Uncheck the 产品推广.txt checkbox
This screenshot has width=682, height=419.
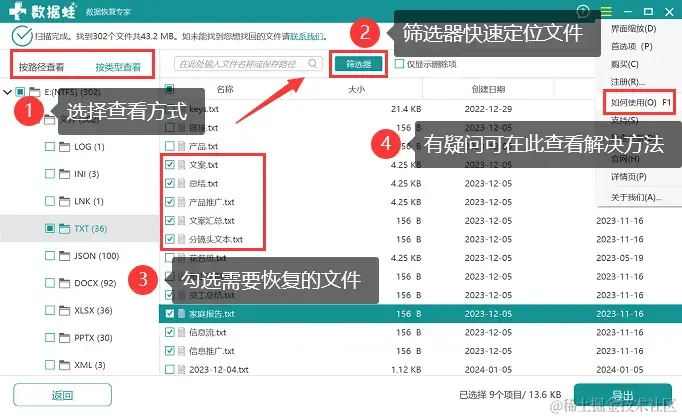pyautogui.click(x=170, y=202)
